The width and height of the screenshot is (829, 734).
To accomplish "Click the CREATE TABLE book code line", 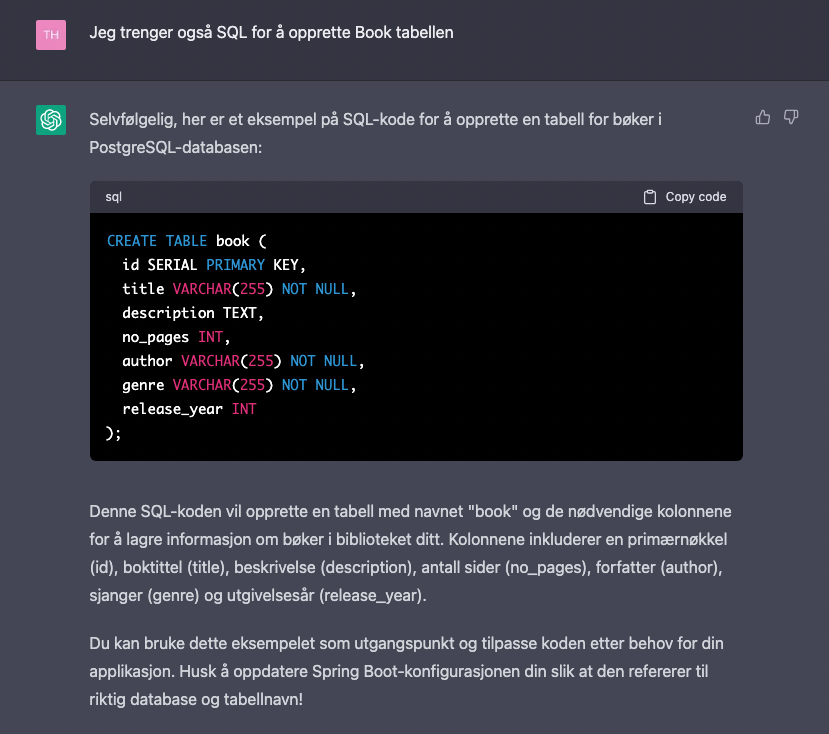I will coord(187,241).
